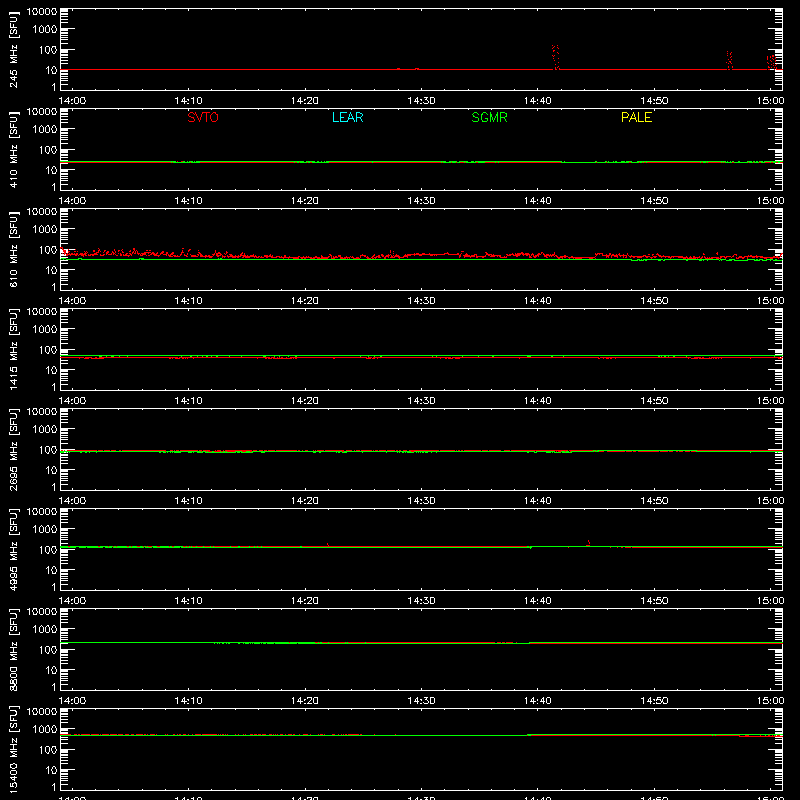
Task: Click the 8800 MHz [SFU] axis title
Action: (x=13, y=649)
